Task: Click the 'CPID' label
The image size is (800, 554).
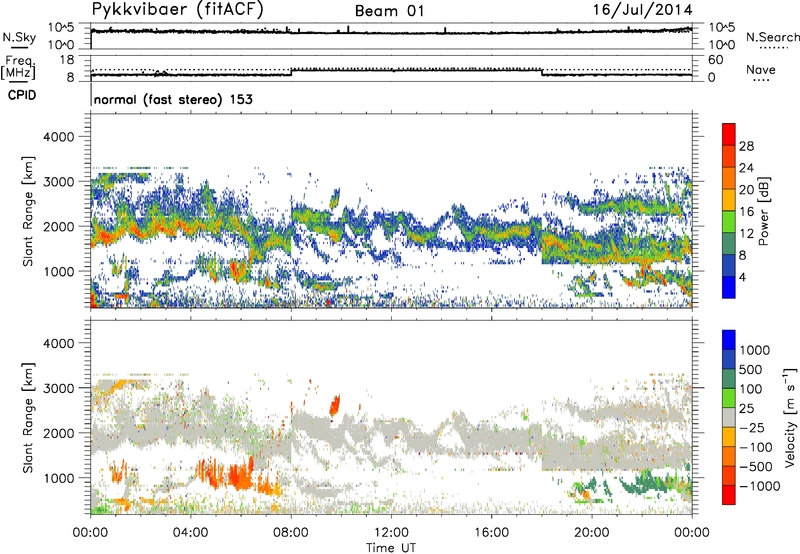Action: 22,95
